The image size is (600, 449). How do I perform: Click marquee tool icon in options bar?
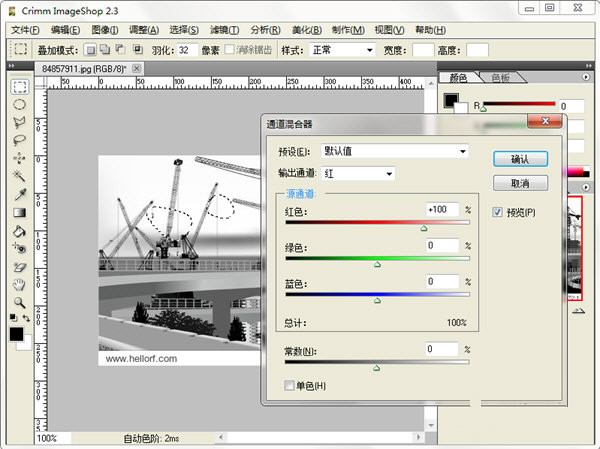20,49
